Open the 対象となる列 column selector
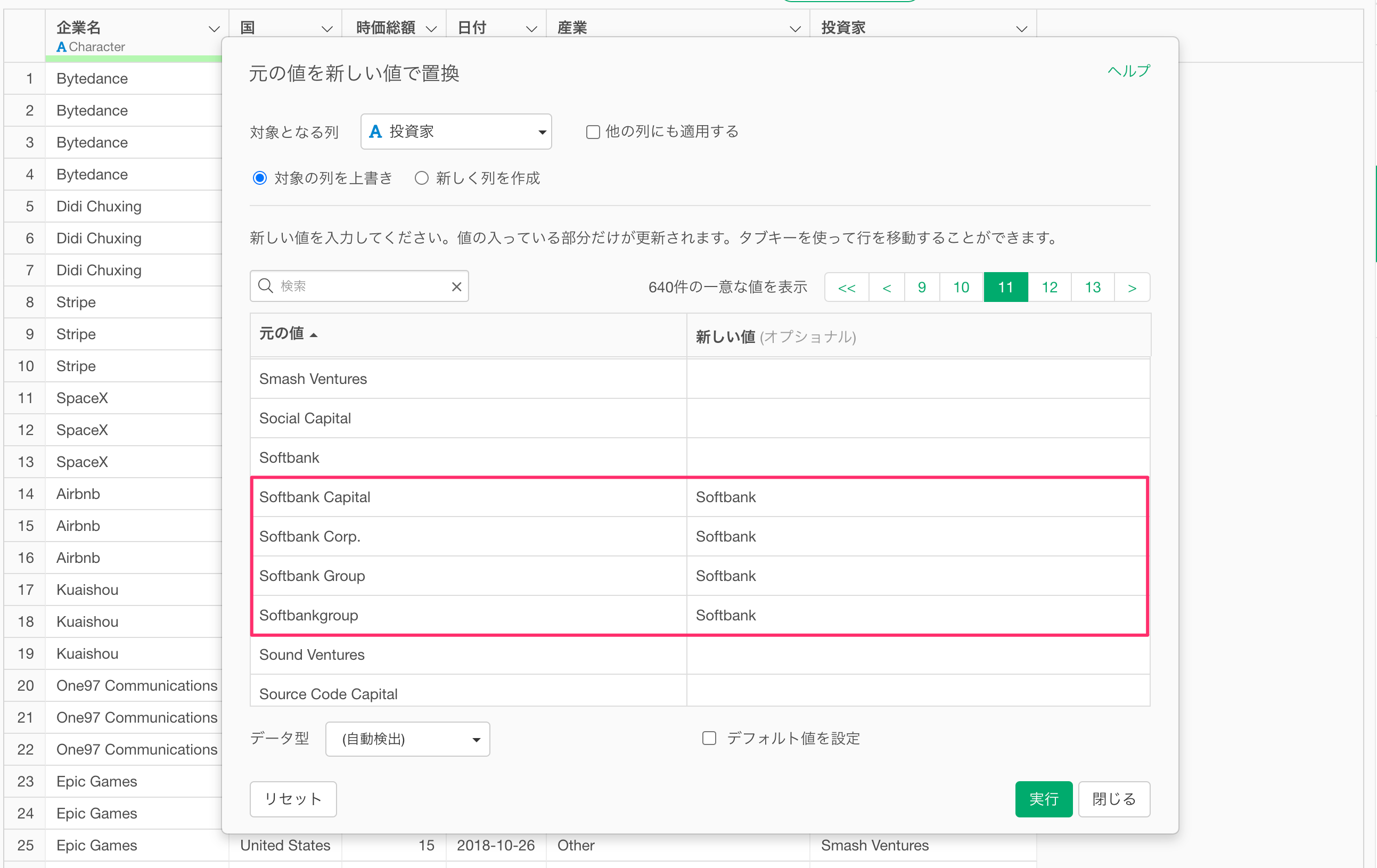 (456, 132)
